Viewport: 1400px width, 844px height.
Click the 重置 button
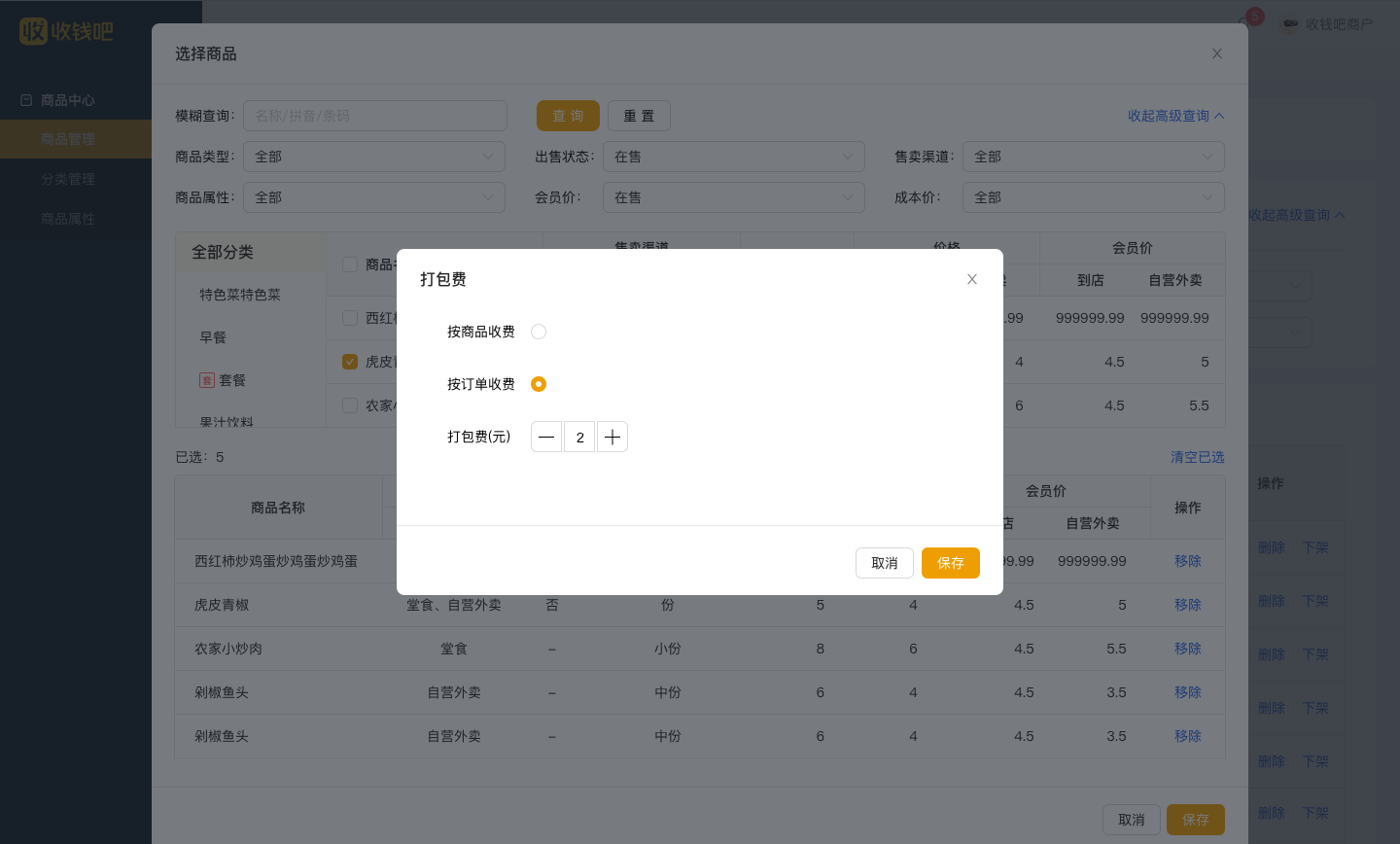[639, 116]
